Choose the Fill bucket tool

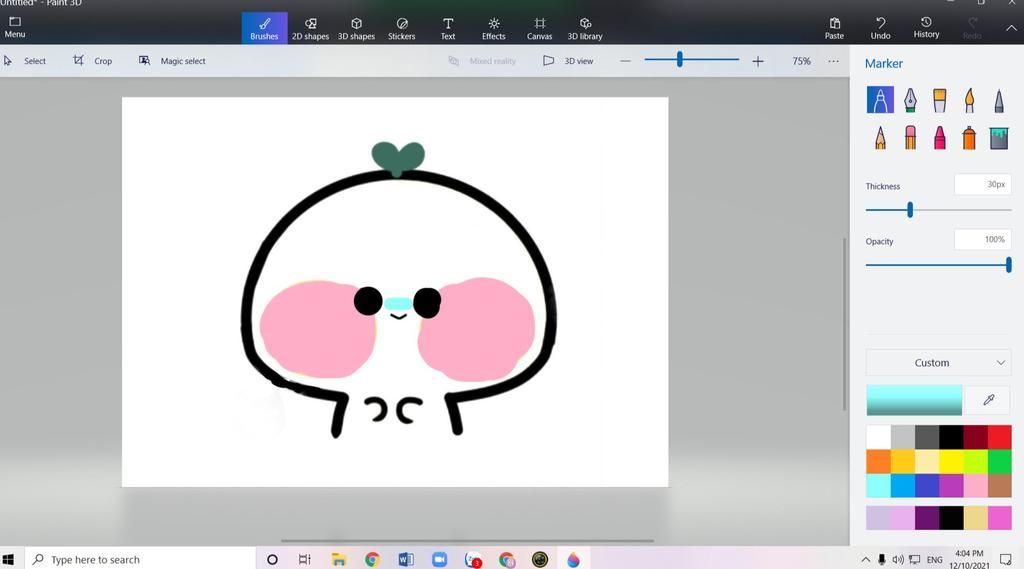[x=999, y=138]
